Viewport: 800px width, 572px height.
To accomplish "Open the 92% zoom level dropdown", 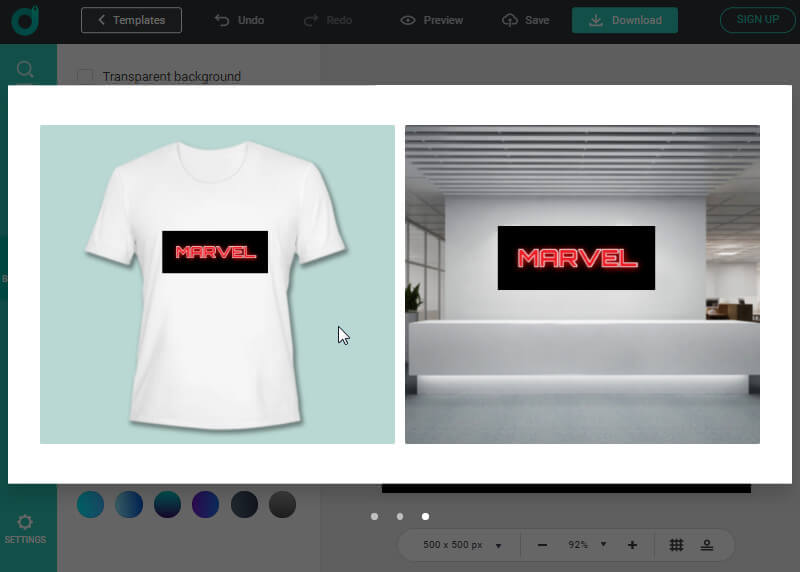I will [x=588, y=545].
